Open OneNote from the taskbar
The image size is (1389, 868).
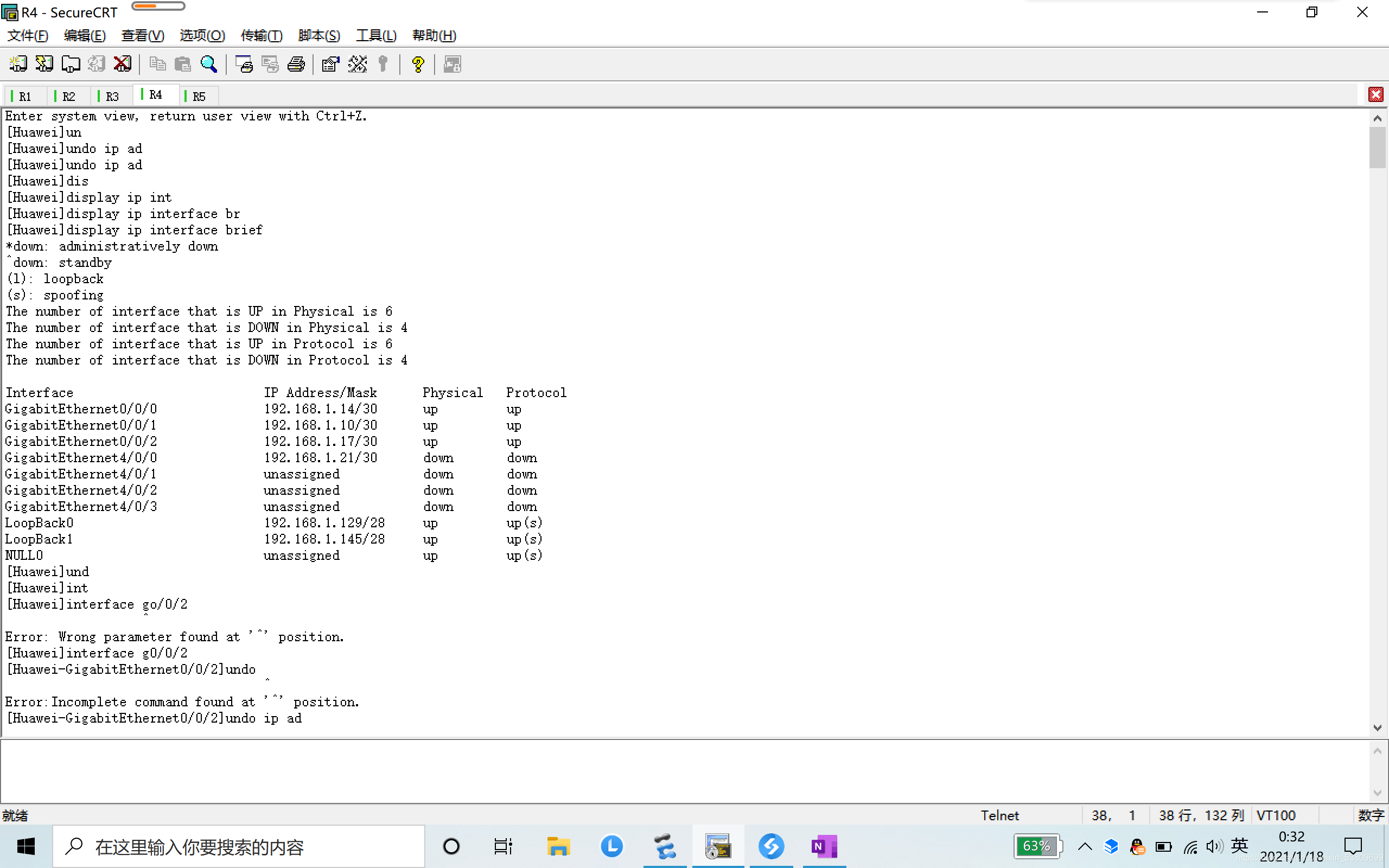point(824,846)
